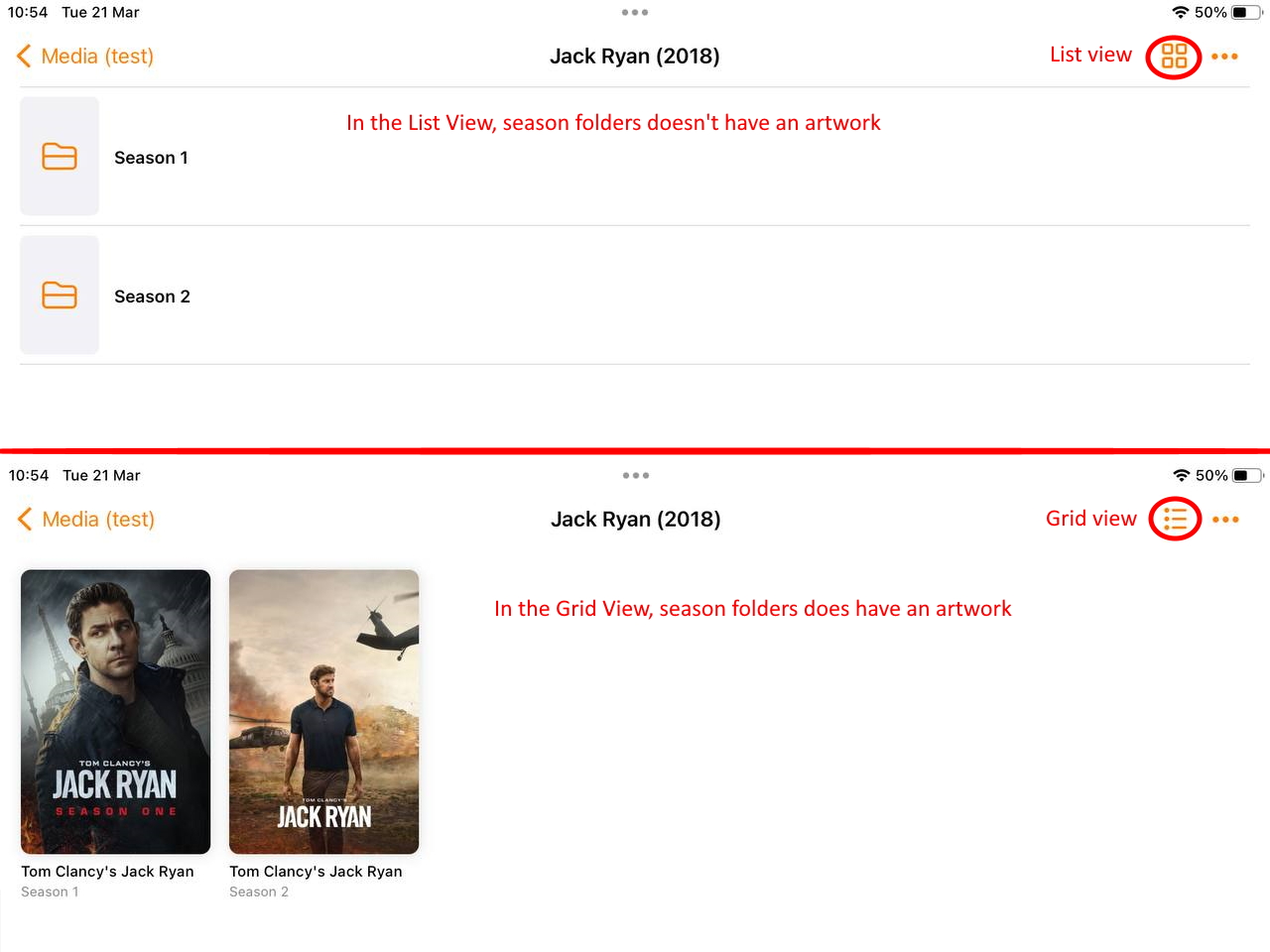
Task: Tap the battery indicator above the poster grid screen
Action: pos(1248,476)
